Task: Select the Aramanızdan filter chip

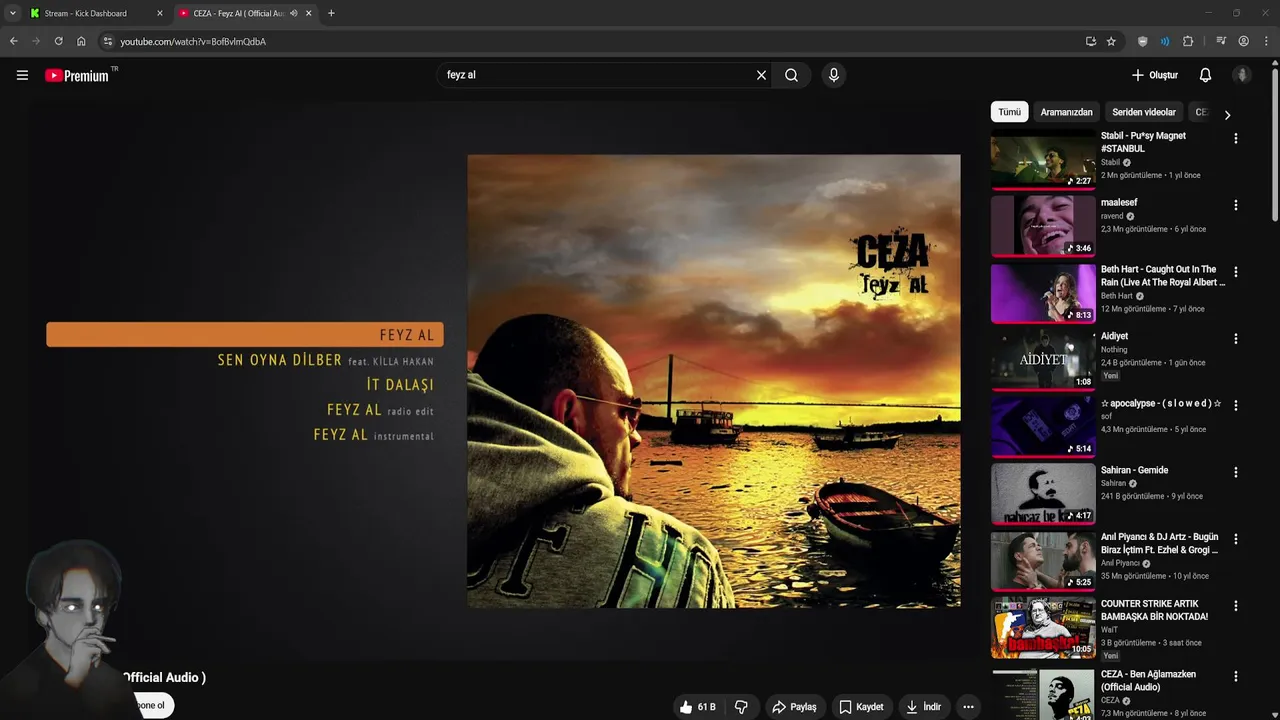Action: 1066,112
